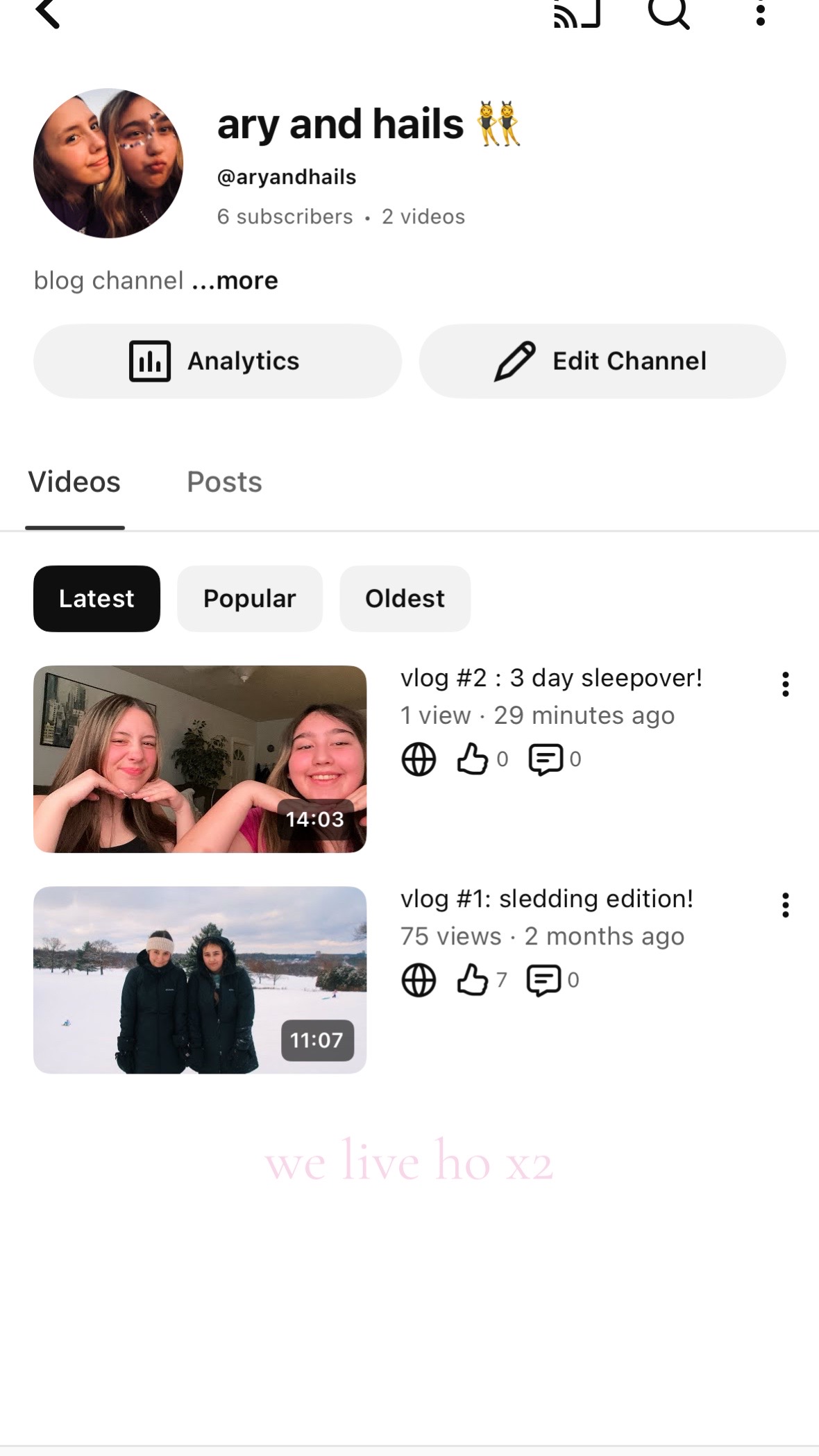
Task: Tap the thumbs-up icon on vlog #2
Action: [x=473, y=759]
